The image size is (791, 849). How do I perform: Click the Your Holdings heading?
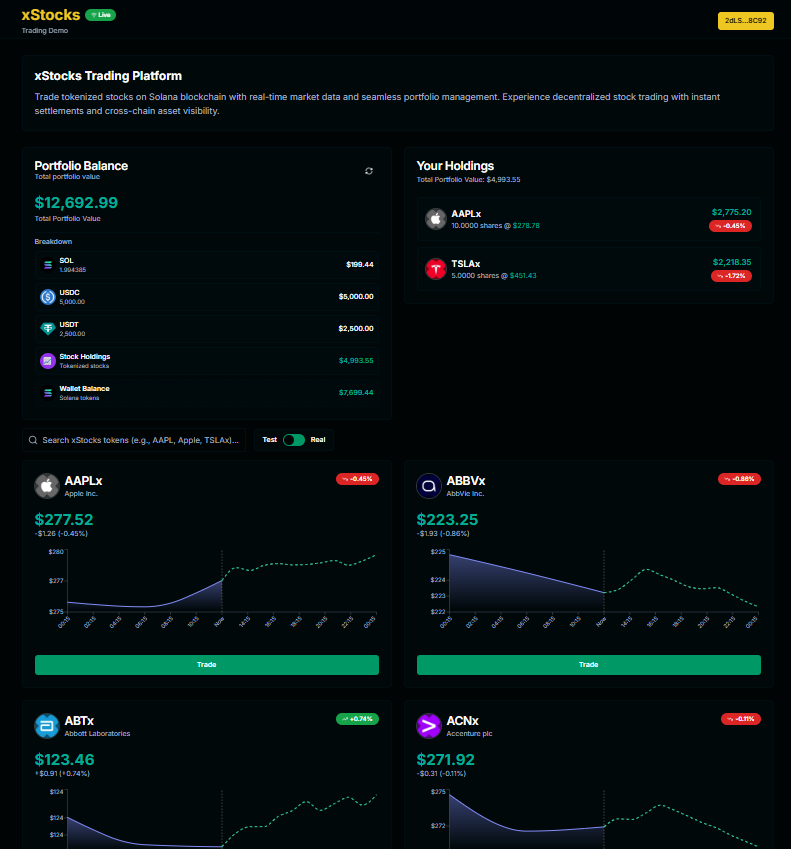[x=455, y=166]
